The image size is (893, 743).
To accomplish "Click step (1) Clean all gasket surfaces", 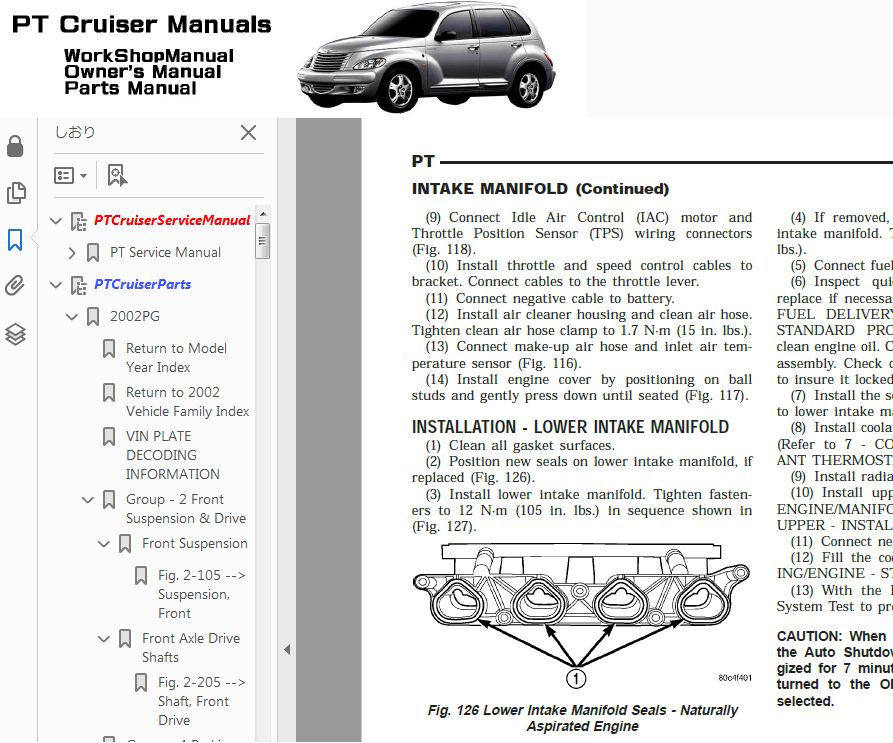I will point(520,445).
